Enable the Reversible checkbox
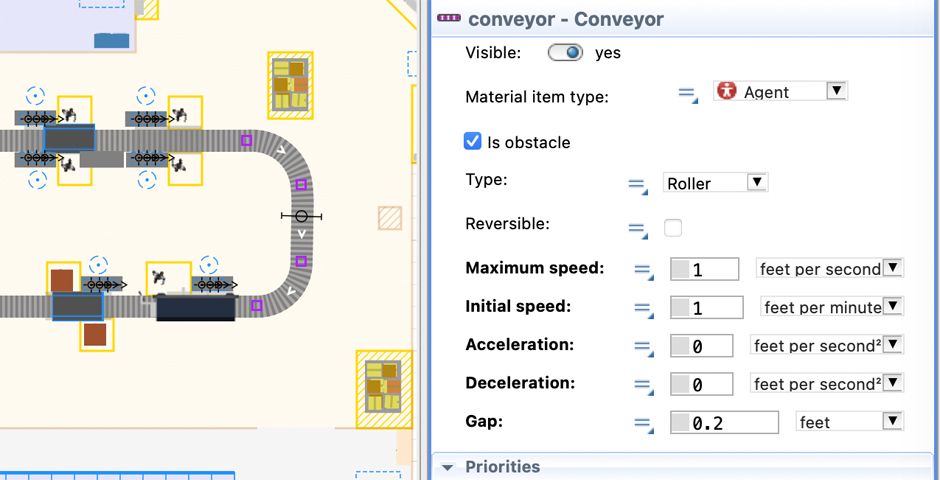The width and height of the screenshot is (940, 480). coord(673,228)
